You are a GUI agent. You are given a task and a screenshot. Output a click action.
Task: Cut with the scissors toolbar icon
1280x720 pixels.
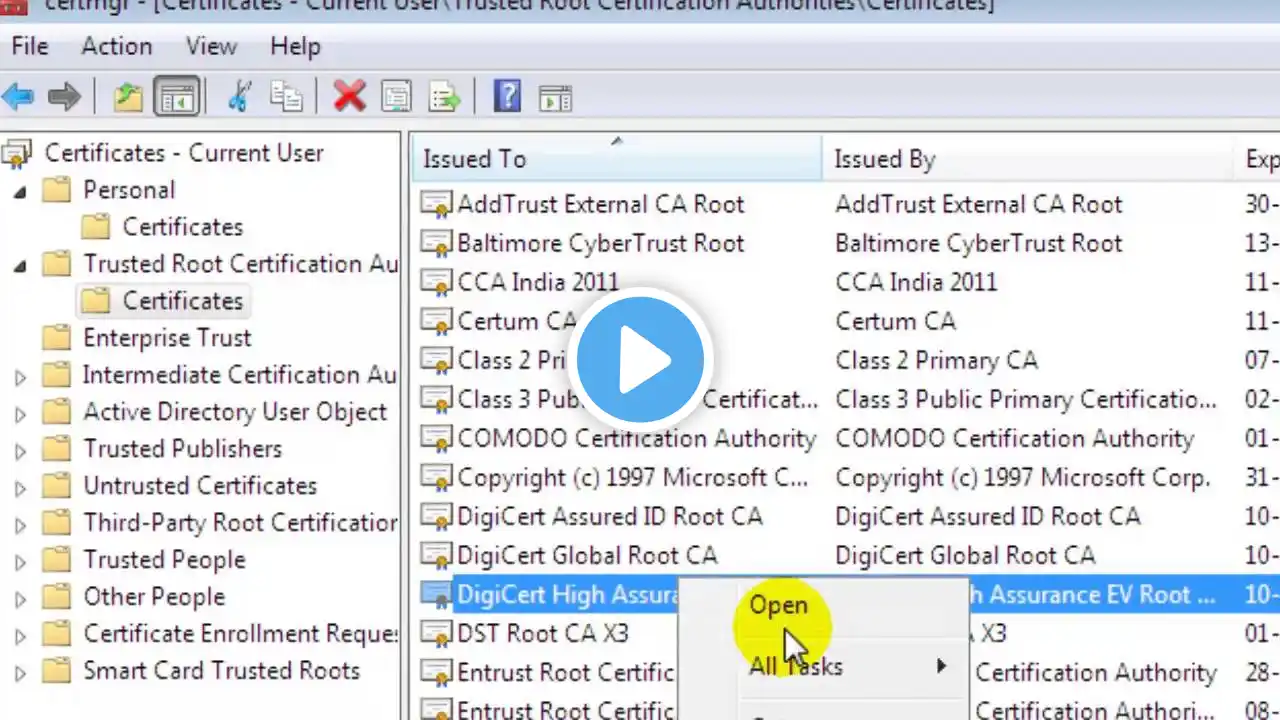240,97
